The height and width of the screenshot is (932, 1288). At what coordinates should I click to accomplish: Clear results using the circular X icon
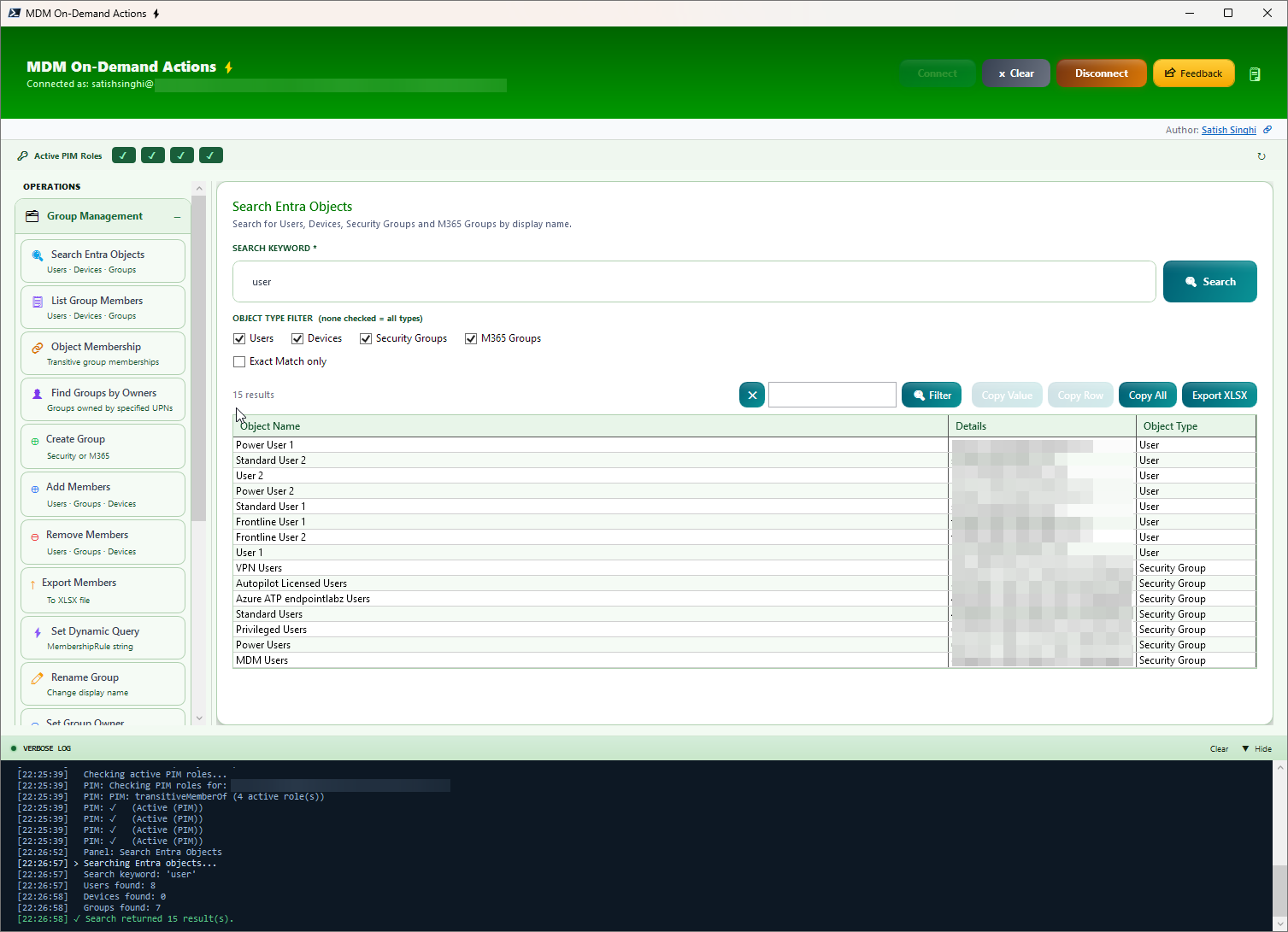pyautogui.click(x=751, y=394)
